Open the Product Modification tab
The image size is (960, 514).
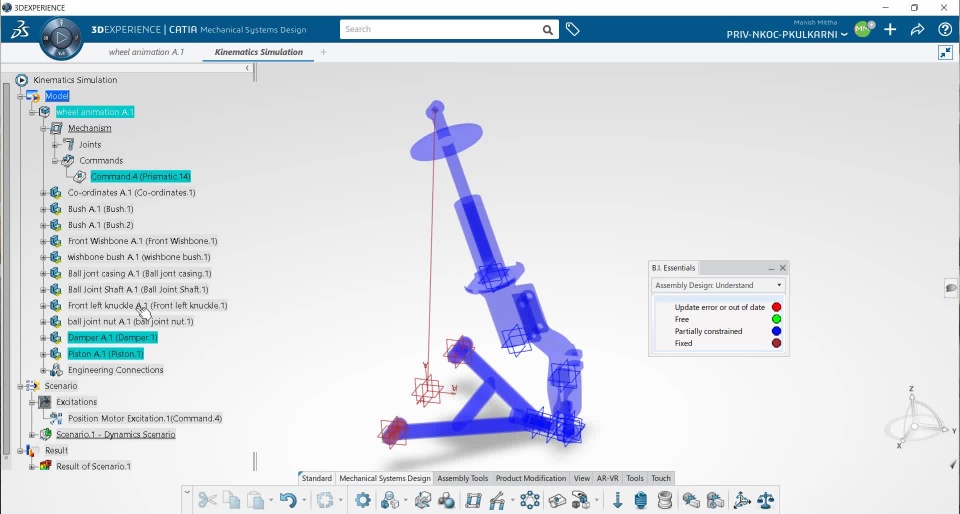(531, 479)
